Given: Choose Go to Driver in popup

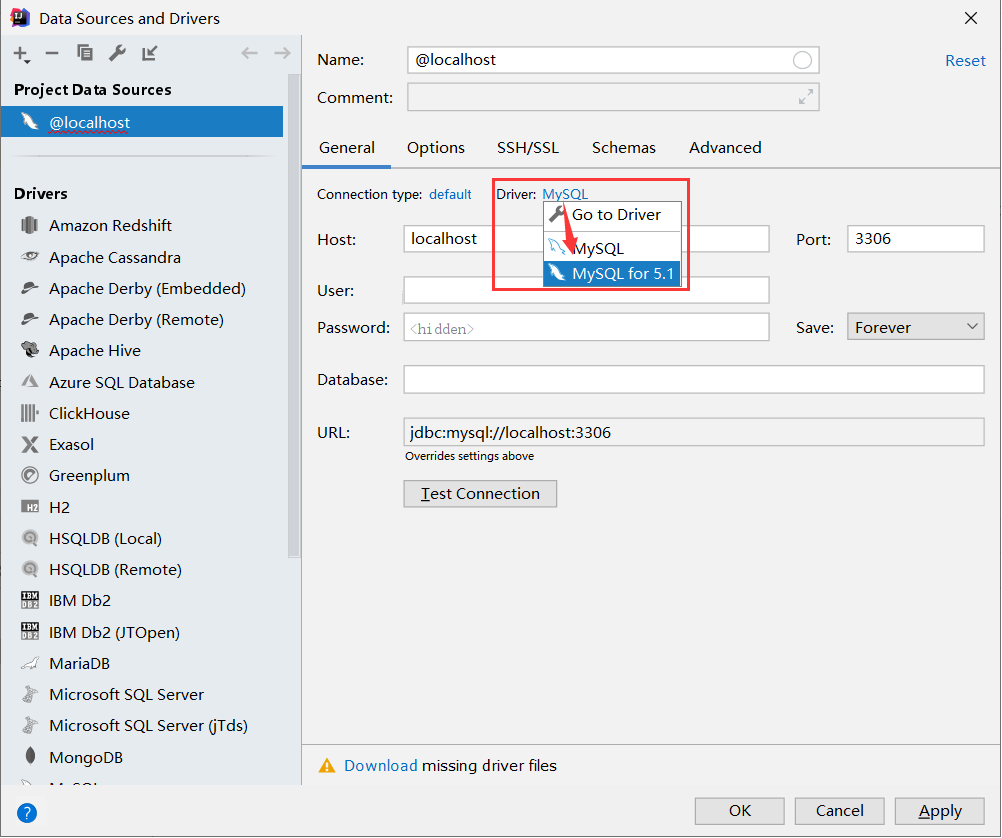Looking at the screenshot, I should [612, 215].
